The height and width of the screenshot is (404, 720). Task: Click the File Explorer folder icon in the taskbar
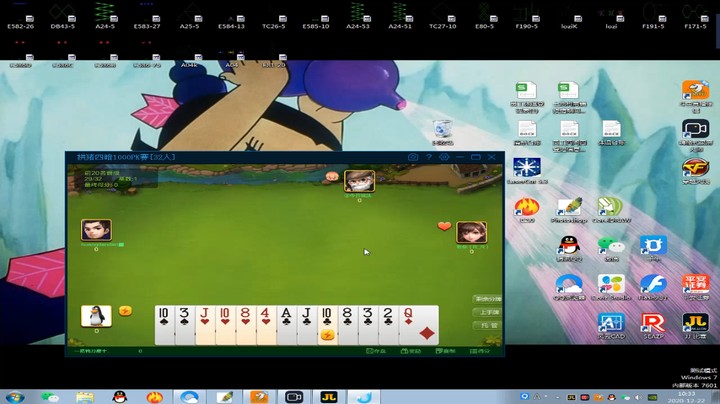click(85, 397)
